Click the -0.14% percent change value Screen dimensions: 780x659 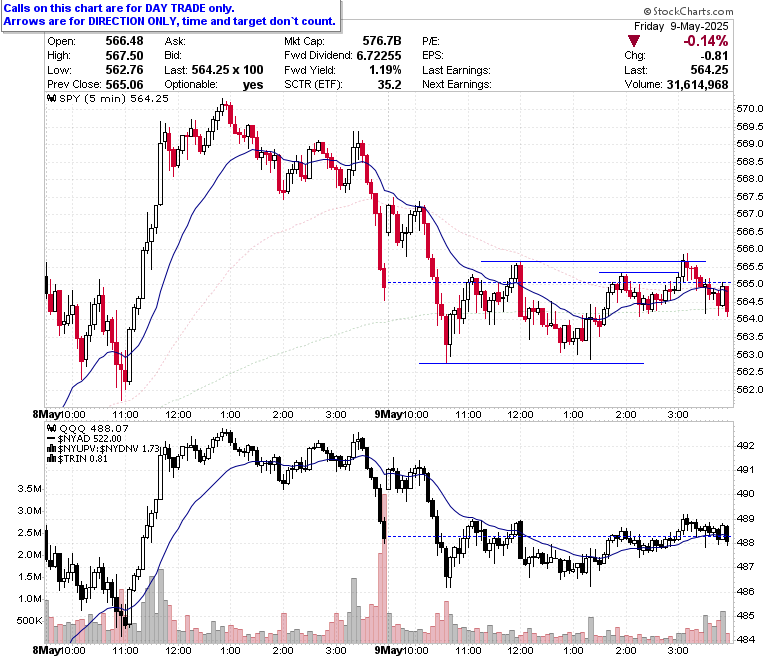point(705,41)
